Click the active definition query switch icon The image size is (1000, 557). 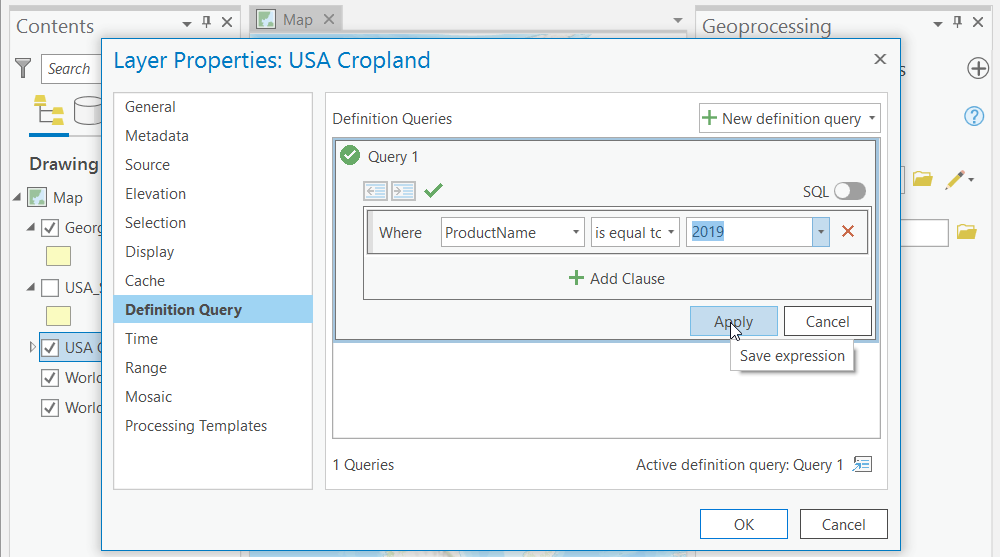click(x=862, y=464)
